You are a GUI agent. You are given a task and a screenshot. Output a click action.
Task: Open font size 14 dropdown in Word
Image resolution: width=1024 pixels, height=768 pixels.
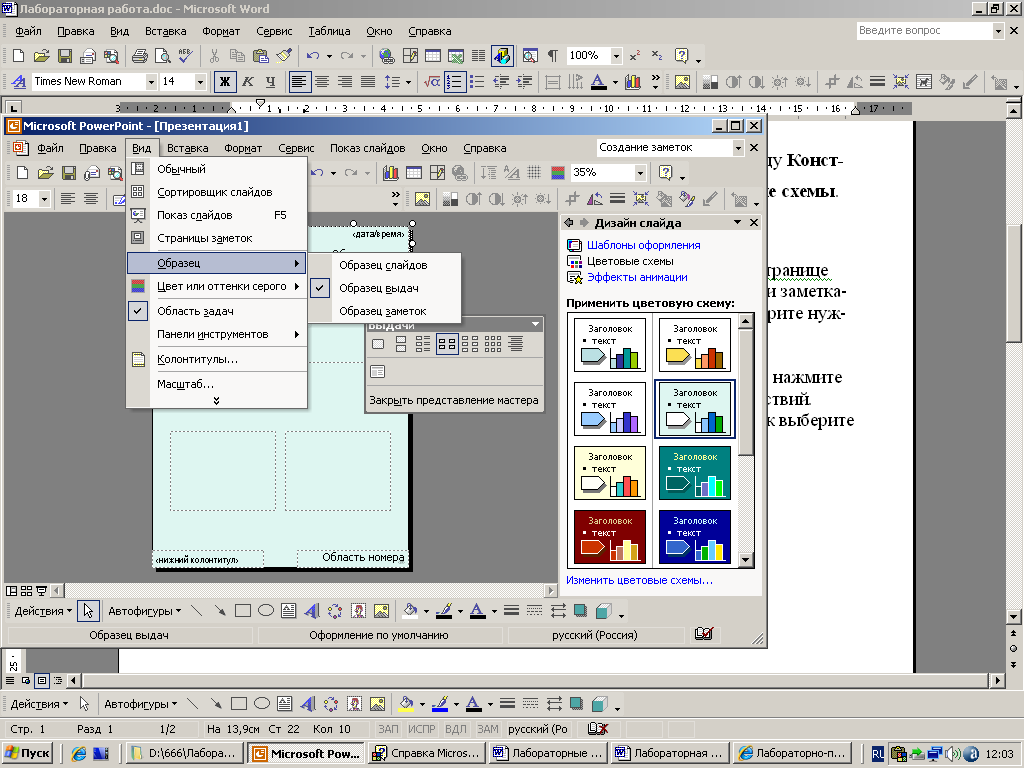pos(200,82)
